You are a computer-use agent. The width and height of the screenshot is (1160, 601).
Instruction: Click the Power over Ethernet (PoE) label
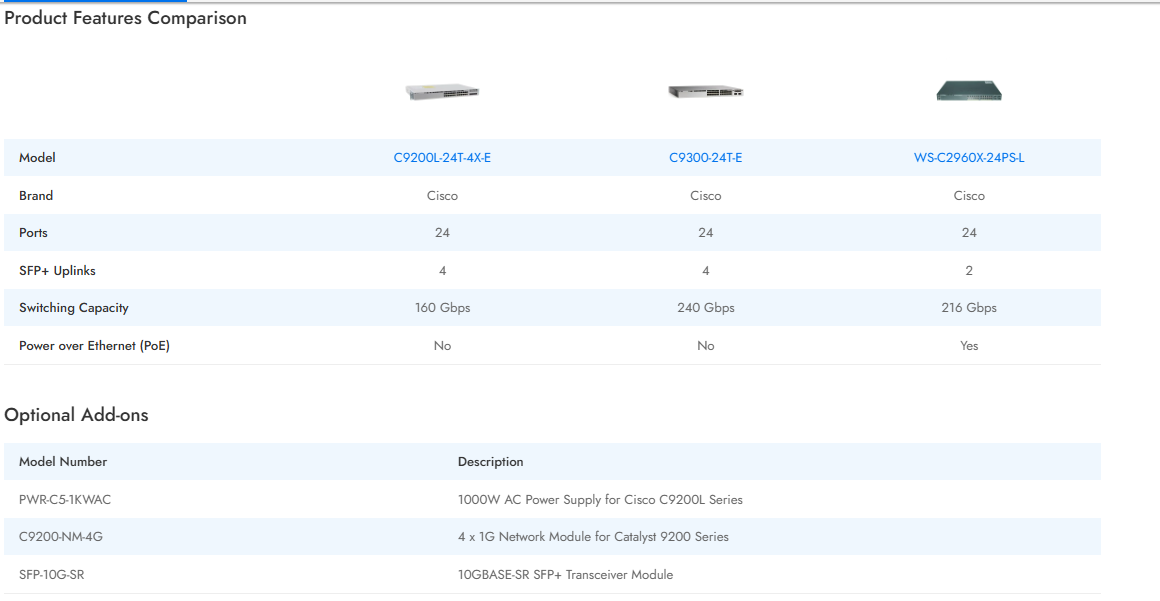coord(95,346)
